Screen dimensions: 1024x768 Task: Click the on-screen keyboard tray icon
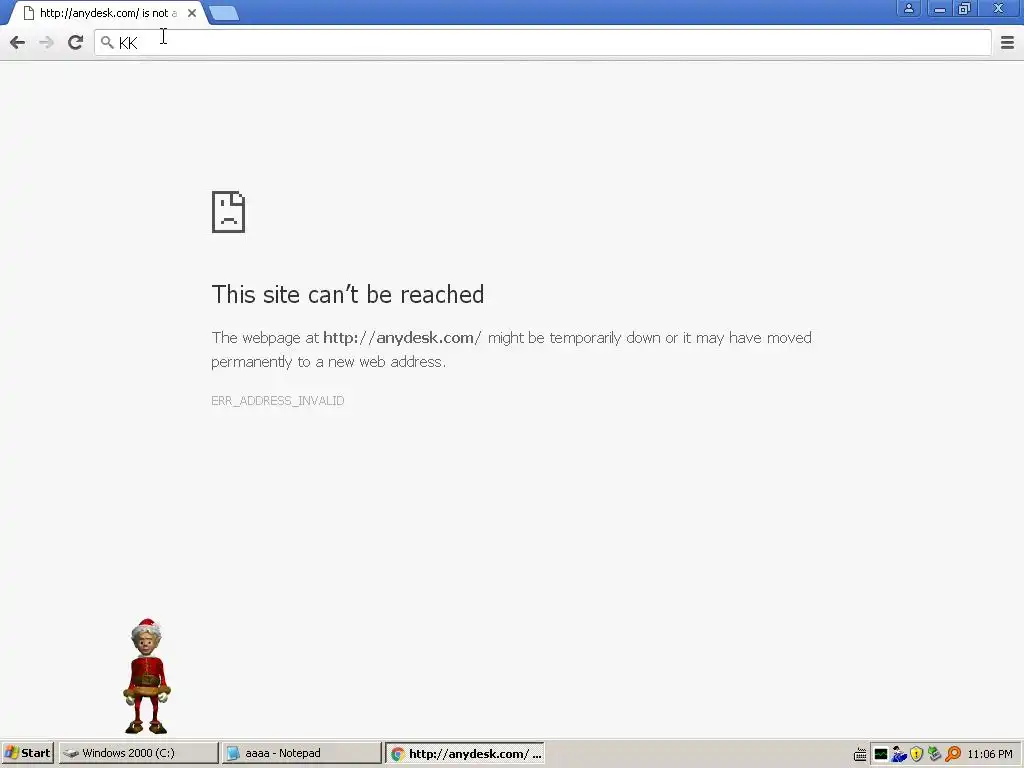(x=860, y=754)
